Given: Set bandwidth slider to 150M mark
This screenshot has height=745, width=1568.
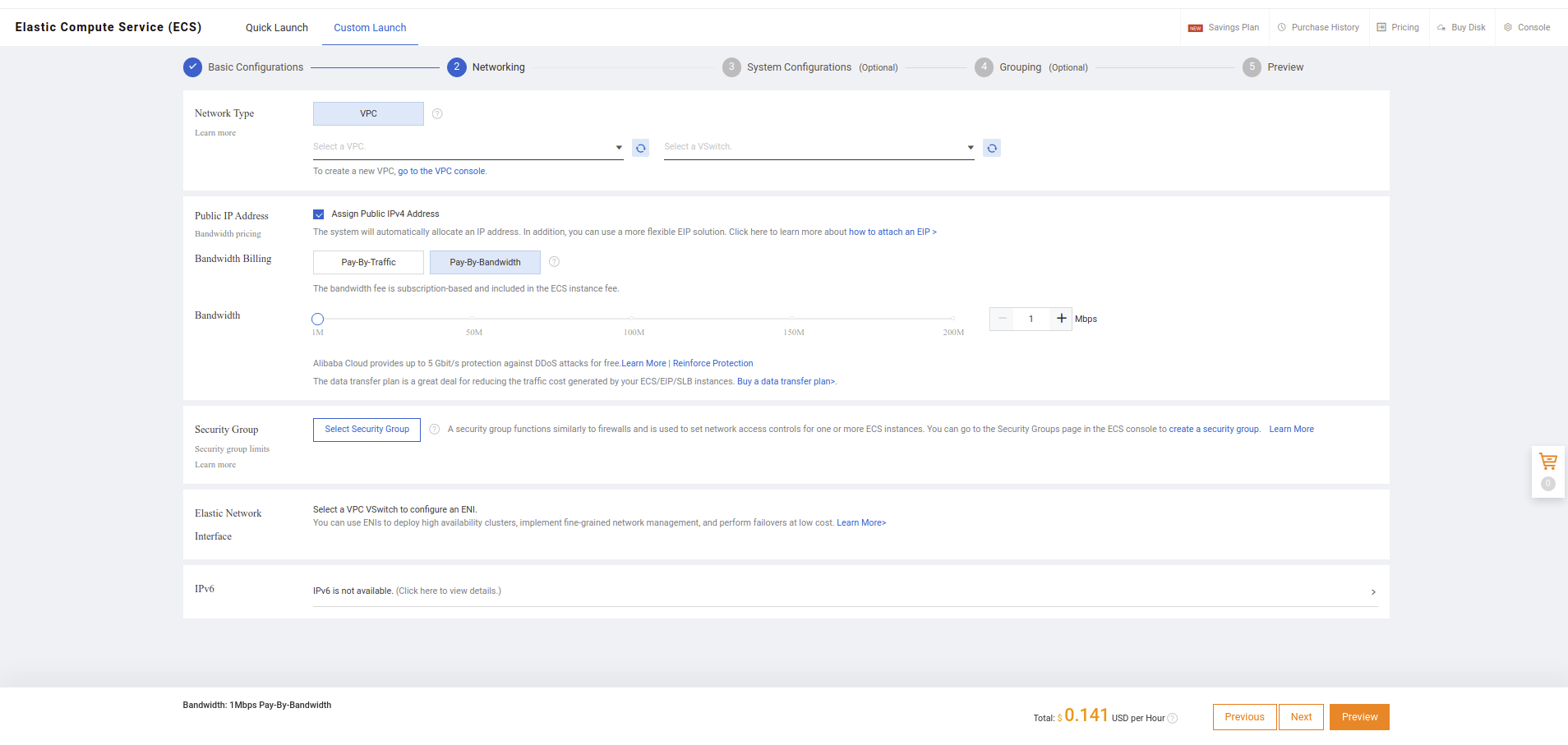Looking at the screenshot, I should 792,318.
